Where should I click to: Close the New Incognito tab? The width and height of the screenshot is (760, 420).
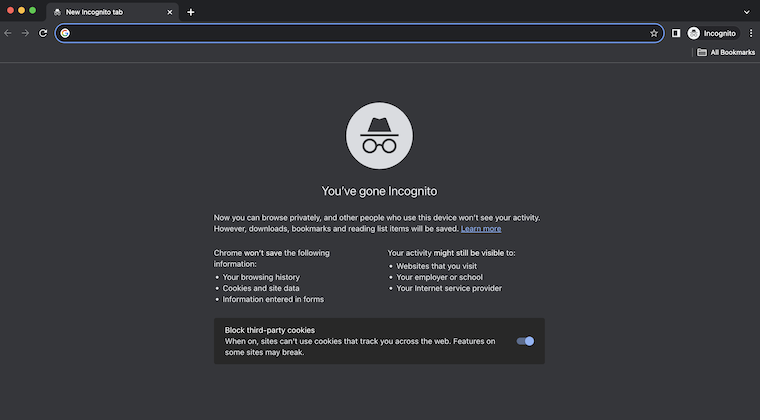click(x=170, y=12)
